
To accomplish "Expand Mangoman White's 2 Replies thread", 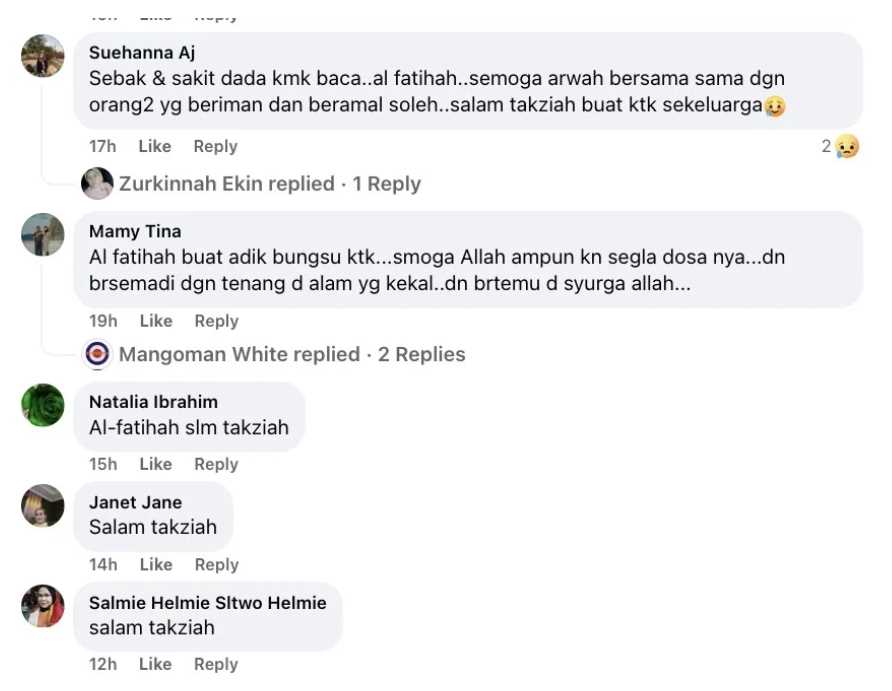I will [x=292, y=354].
